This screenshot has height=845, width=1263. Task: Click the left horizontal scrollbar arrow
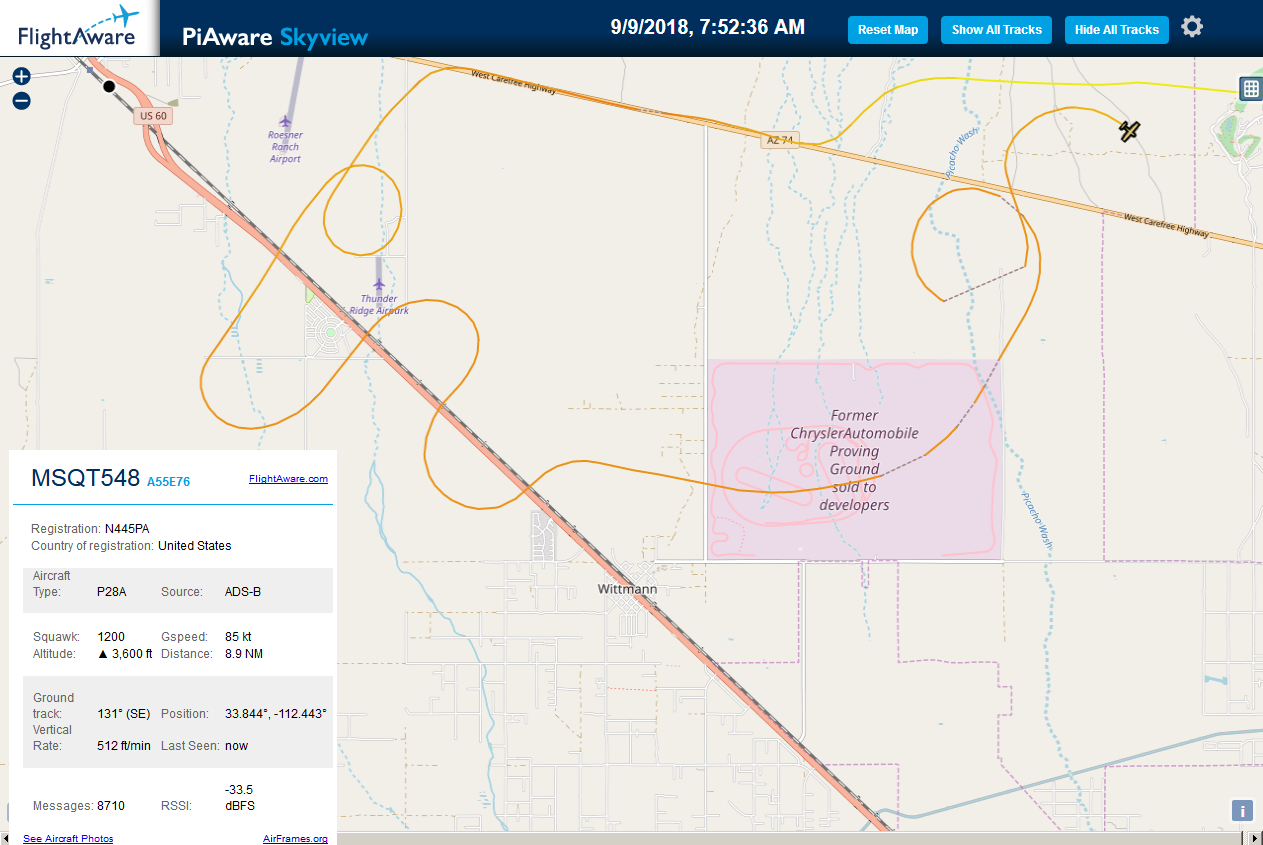tap(5, 838)
